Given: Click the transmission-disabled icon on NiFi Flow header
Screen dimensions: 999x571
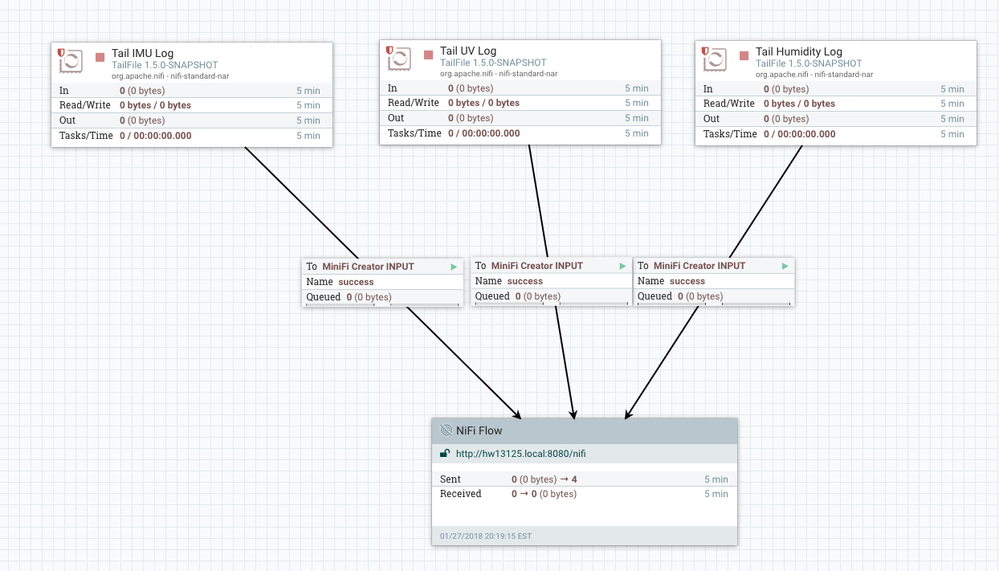Looking at the screenshot, I should click(x=446, y=430).
